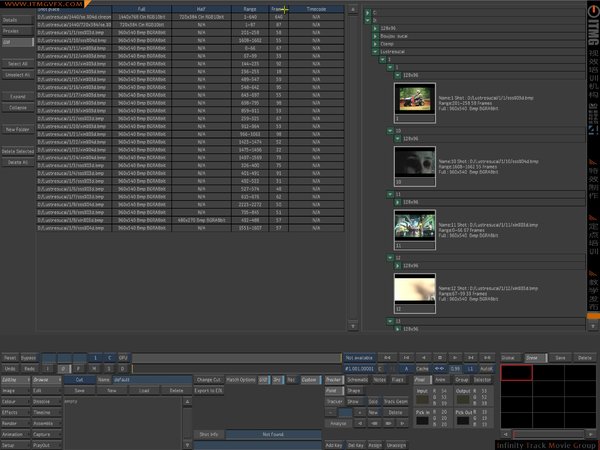Open the Browse tab

tap(46, 380)
